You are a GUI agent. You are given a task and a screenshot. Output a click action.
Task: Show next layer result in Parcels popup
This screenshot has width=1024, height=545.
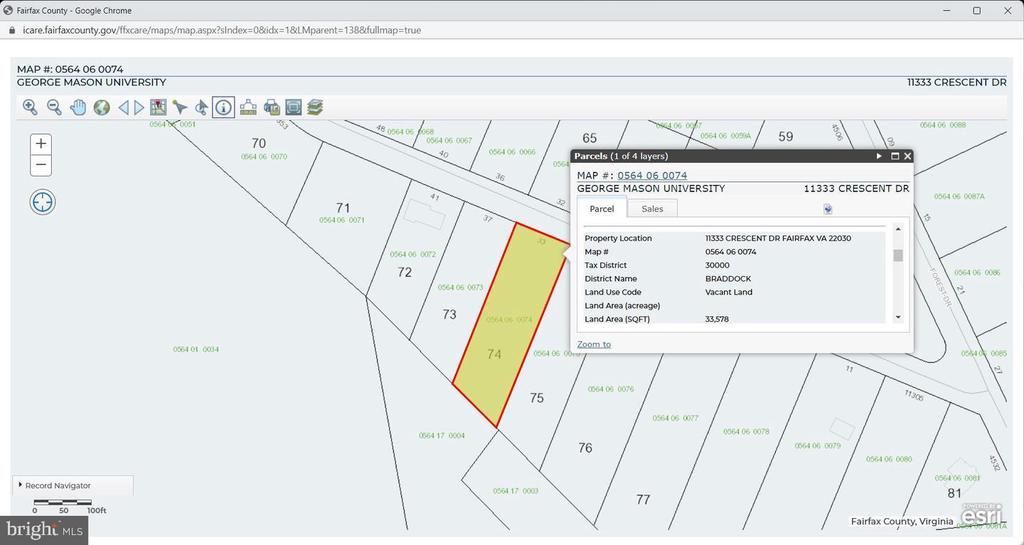pos(879,156)
